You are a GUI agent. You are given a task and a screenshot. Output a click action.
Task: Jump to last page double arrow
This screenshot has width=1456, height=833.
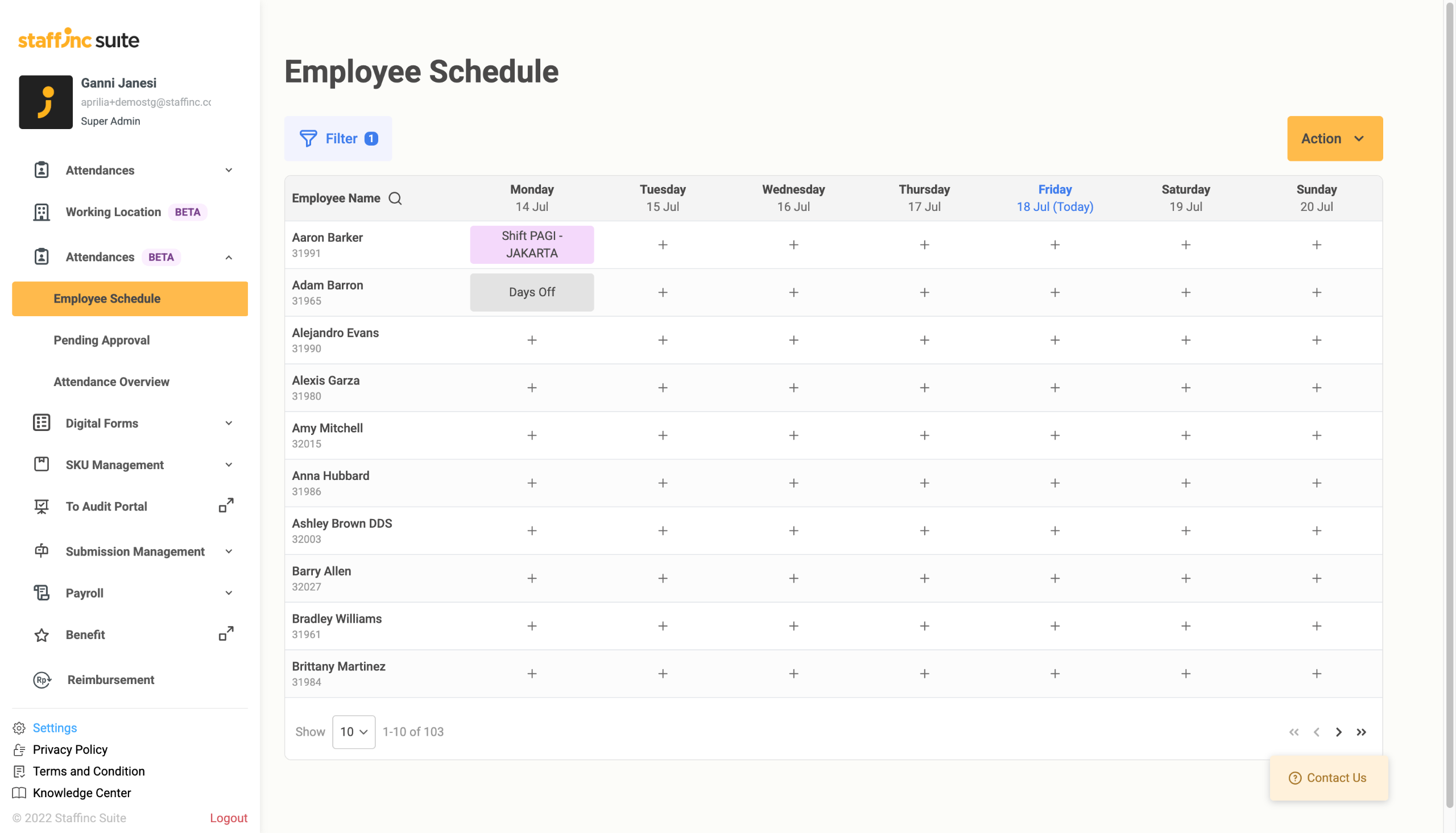pos(1361,732)
